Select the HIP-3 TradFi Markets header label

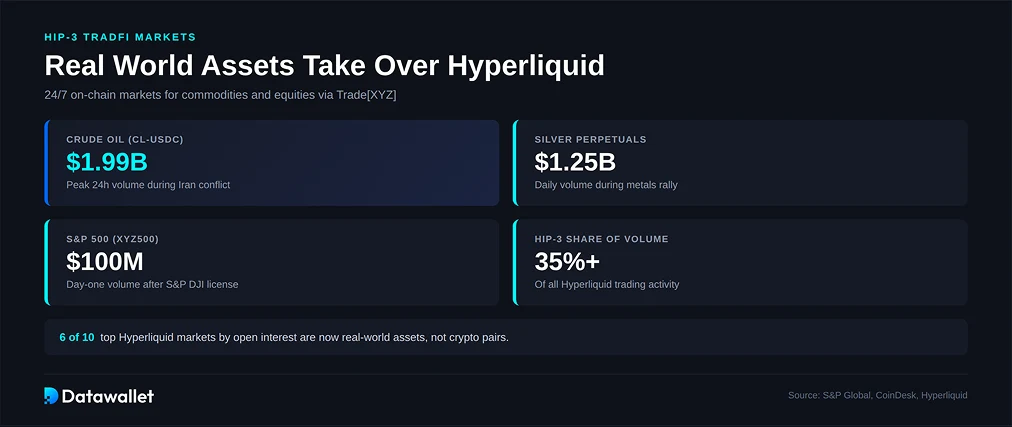pos(120,37)
